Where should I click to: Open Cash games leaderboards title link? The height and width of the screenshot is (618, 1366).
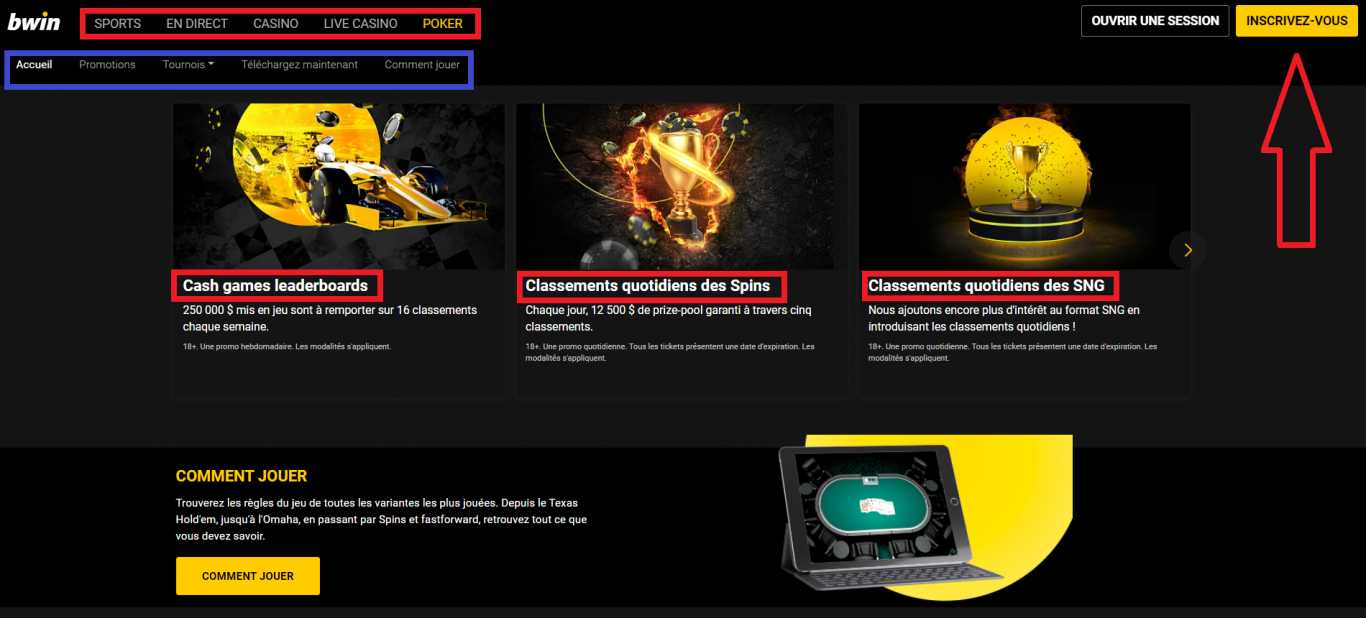coord(275,286)
